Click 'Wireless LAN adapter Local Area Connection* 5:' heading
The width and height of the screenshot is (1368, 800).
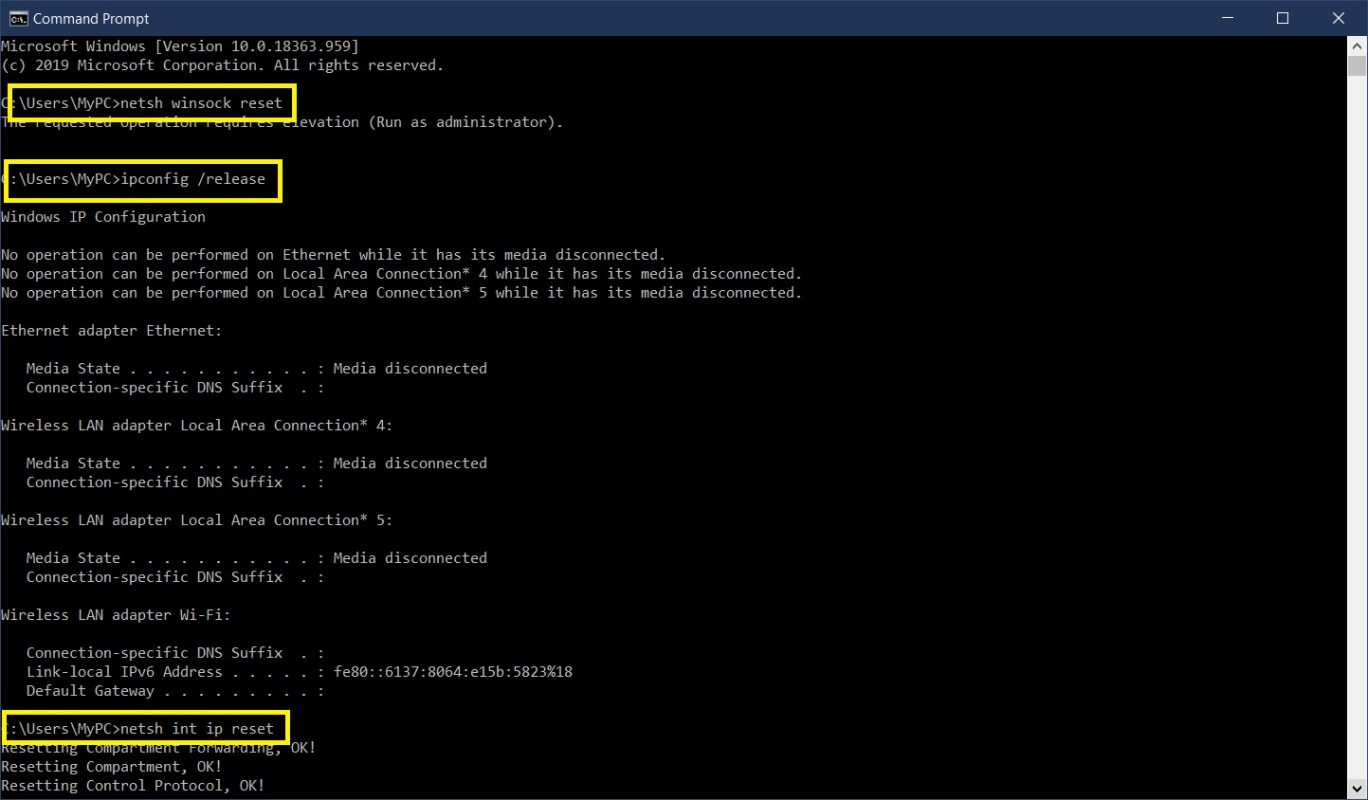197,520
